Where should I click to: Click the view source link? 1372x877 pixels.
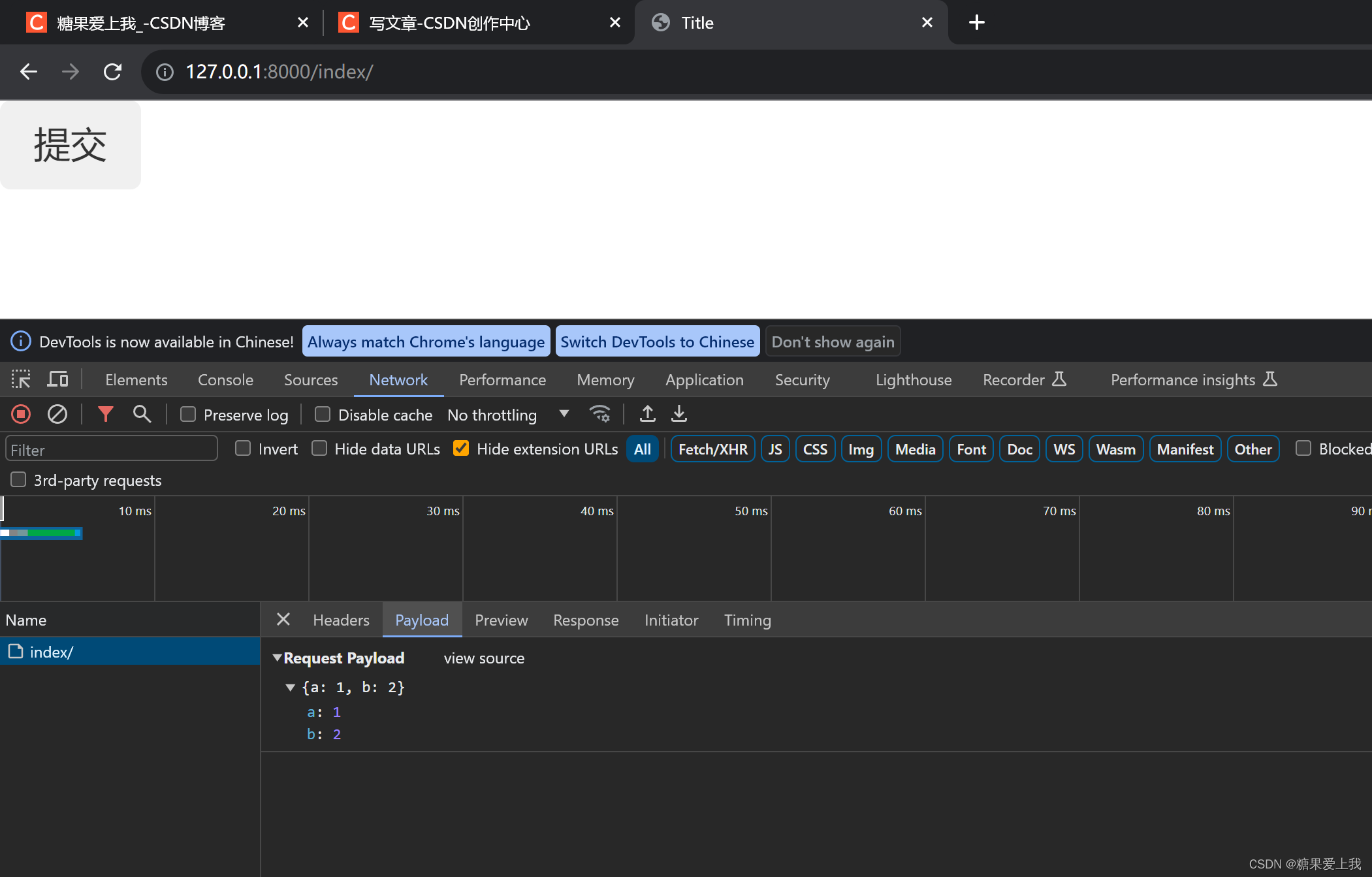tap(484, 658)
